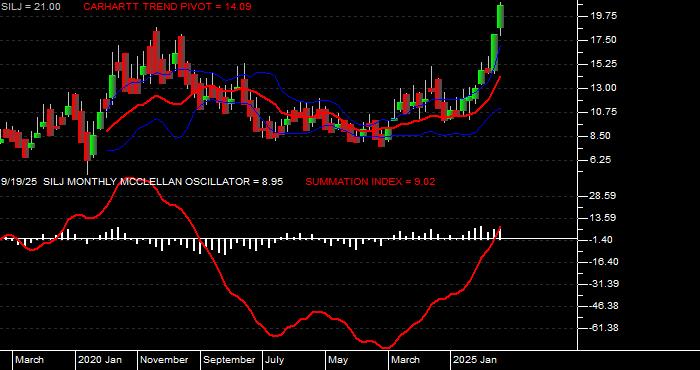Click the Carhartt Trend Pivot = 14.09 label

click(x=167, y=7)
